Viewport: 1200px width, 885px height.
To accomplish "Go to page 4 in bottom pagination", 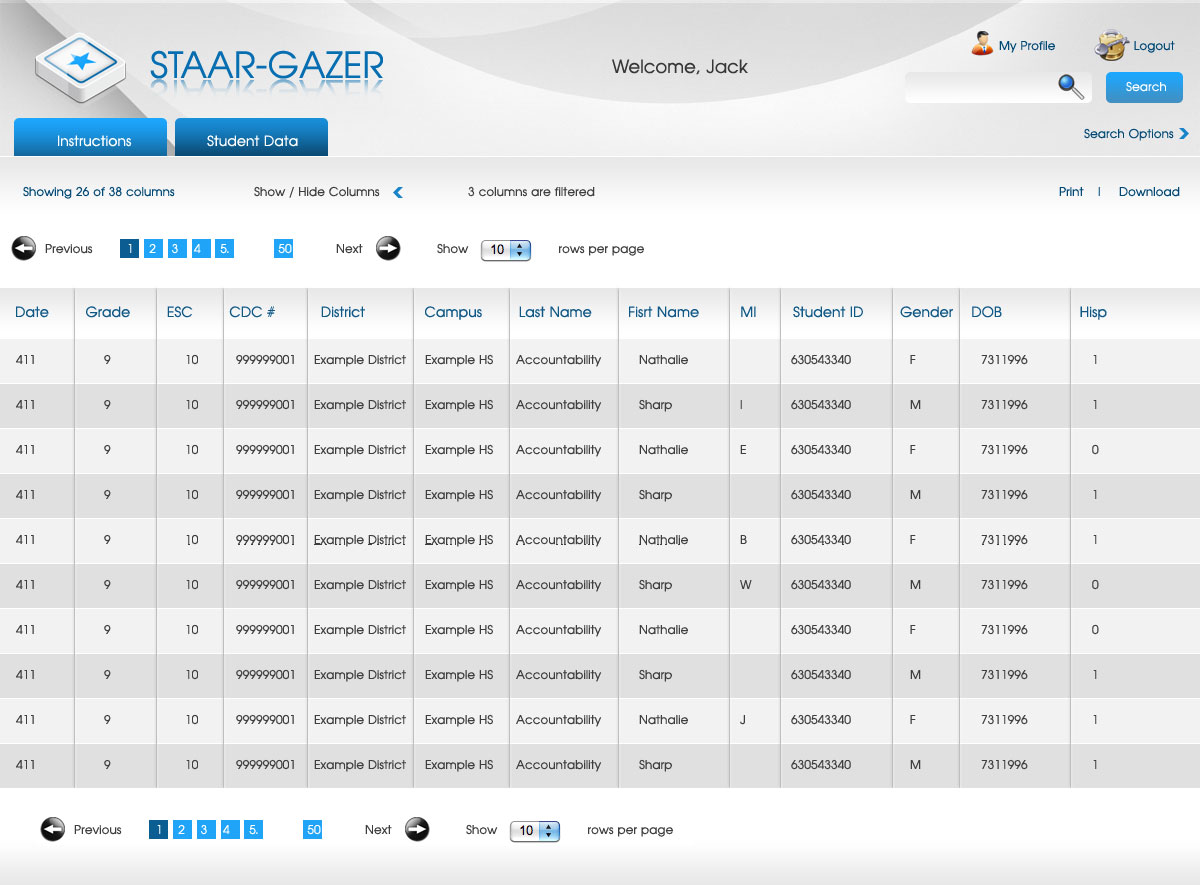I will [230, 830].
